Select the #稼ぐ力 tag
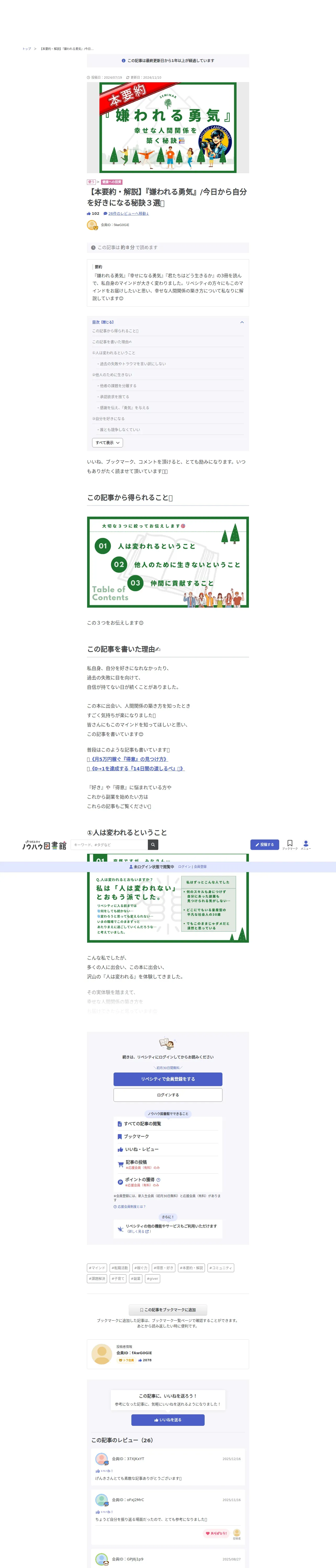 point(141,1268)
